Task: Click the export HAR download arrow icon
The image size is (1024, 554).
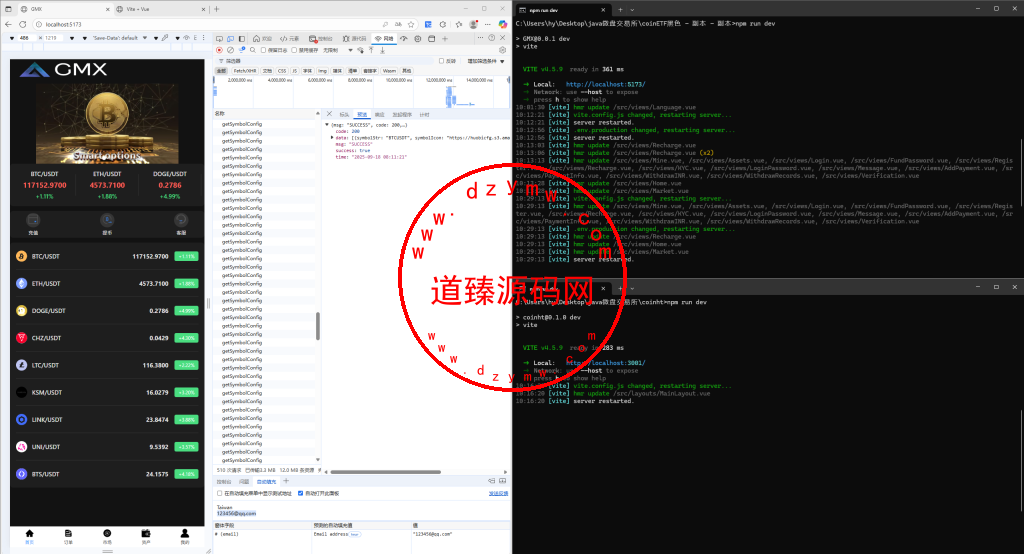Action: tap(383, 50)
